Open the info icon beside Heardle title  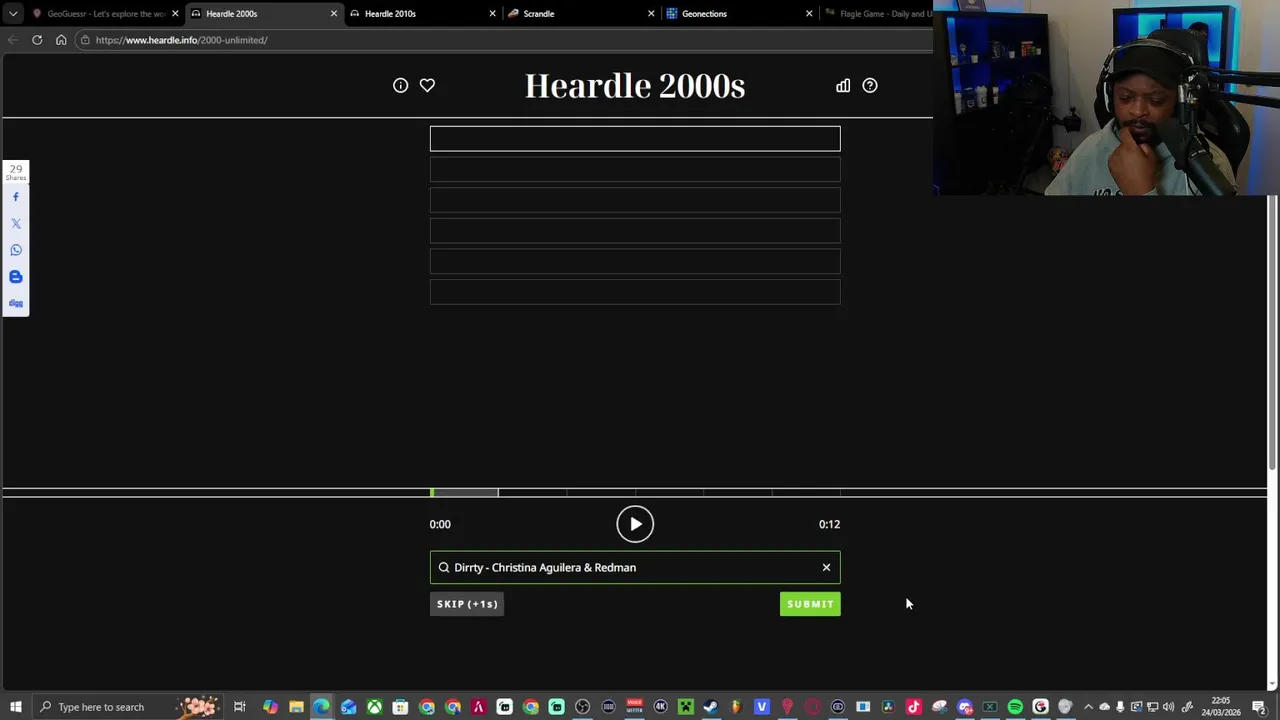click(x=400, y=85)
